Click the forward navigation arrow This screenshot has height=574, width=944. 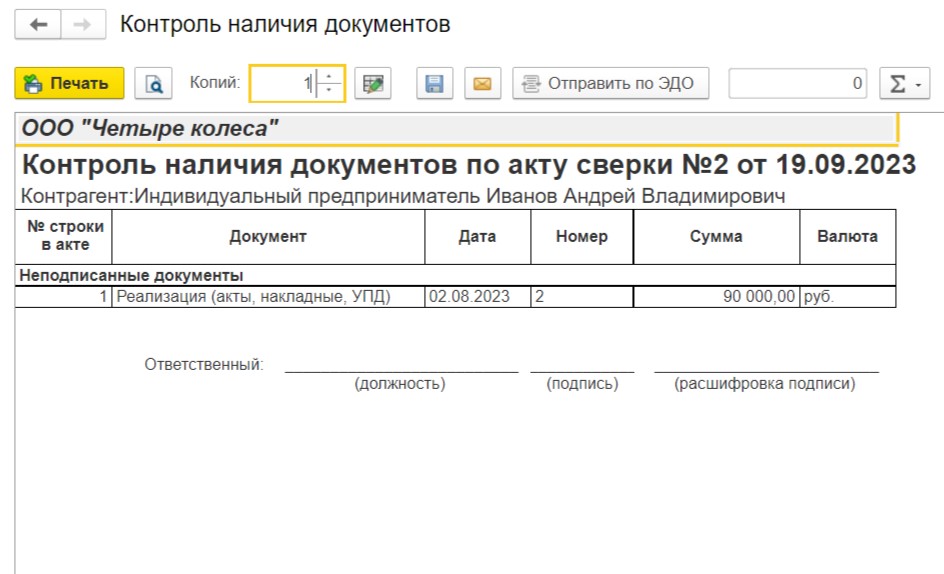83,25
